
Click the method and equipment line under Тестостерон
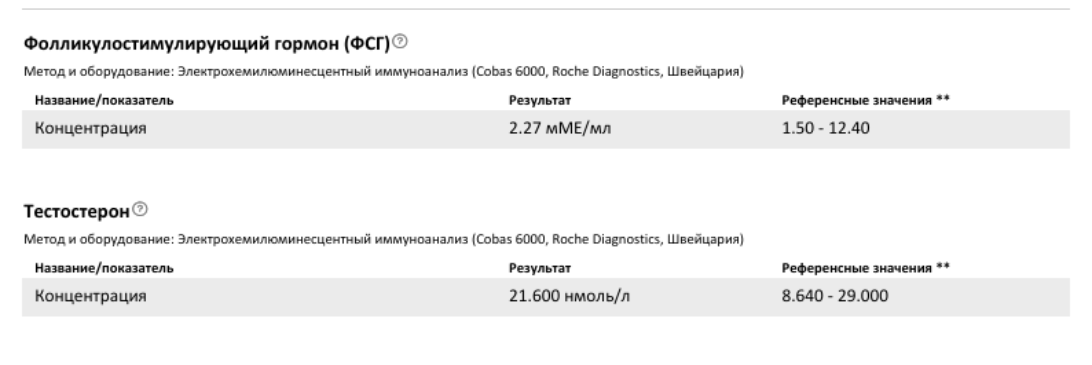tap(384, 240)
